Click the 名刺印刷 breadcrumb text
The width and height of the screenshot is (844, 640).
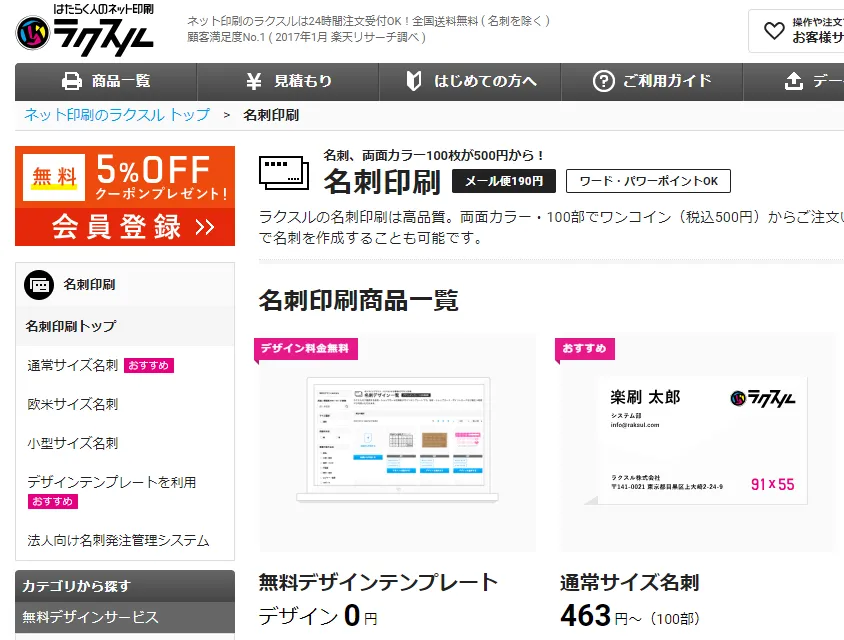[271, 115]
